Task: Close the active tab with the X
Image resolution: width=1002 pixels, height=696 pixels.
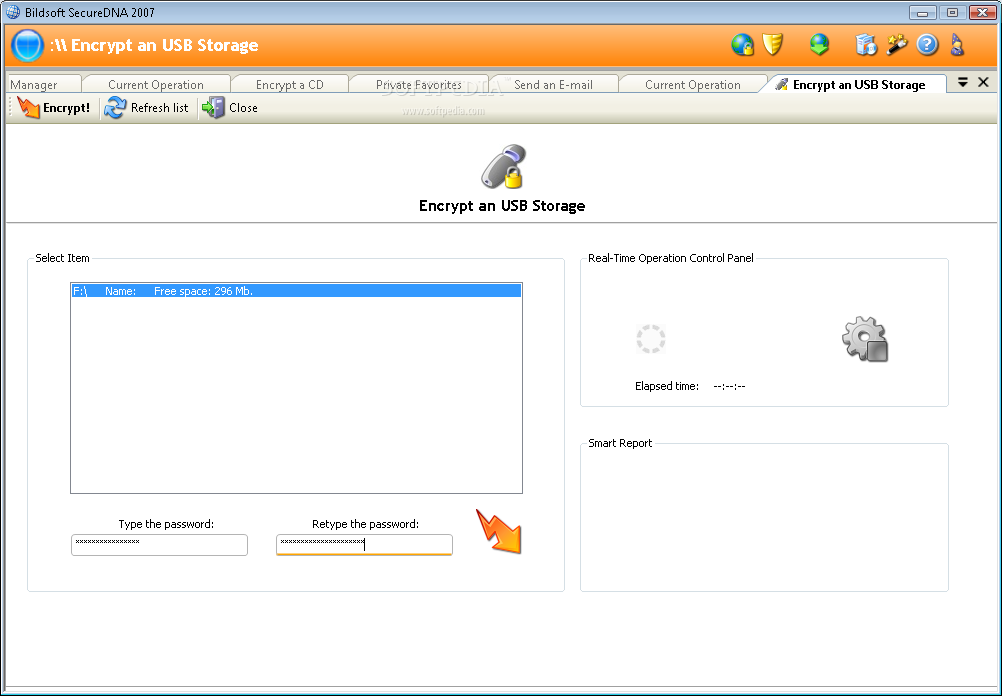Action: pos(983,82)
